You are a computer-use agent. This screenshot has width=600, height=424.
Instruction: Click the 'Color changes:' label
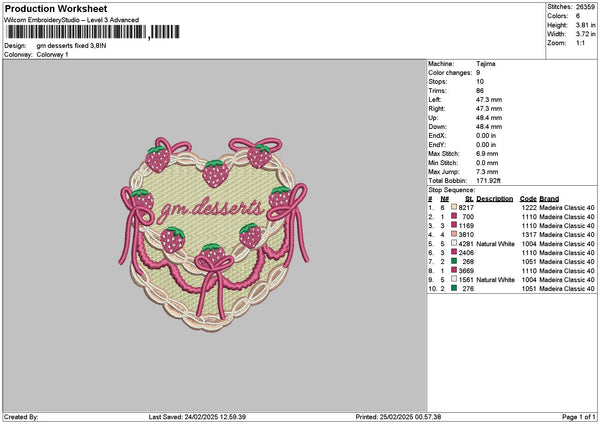click(x=450, y=73)
